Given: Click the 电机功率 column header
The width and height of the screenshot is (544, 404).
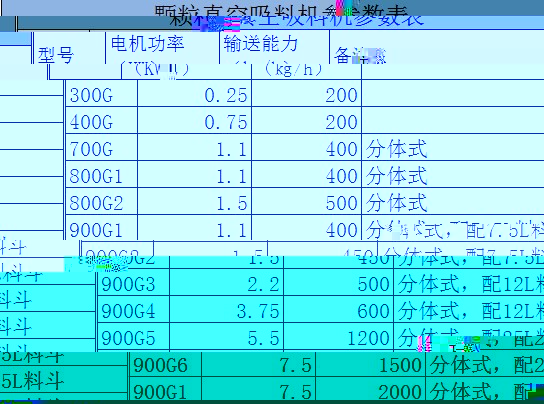Looking at the screenshot, I should [162, 48].
